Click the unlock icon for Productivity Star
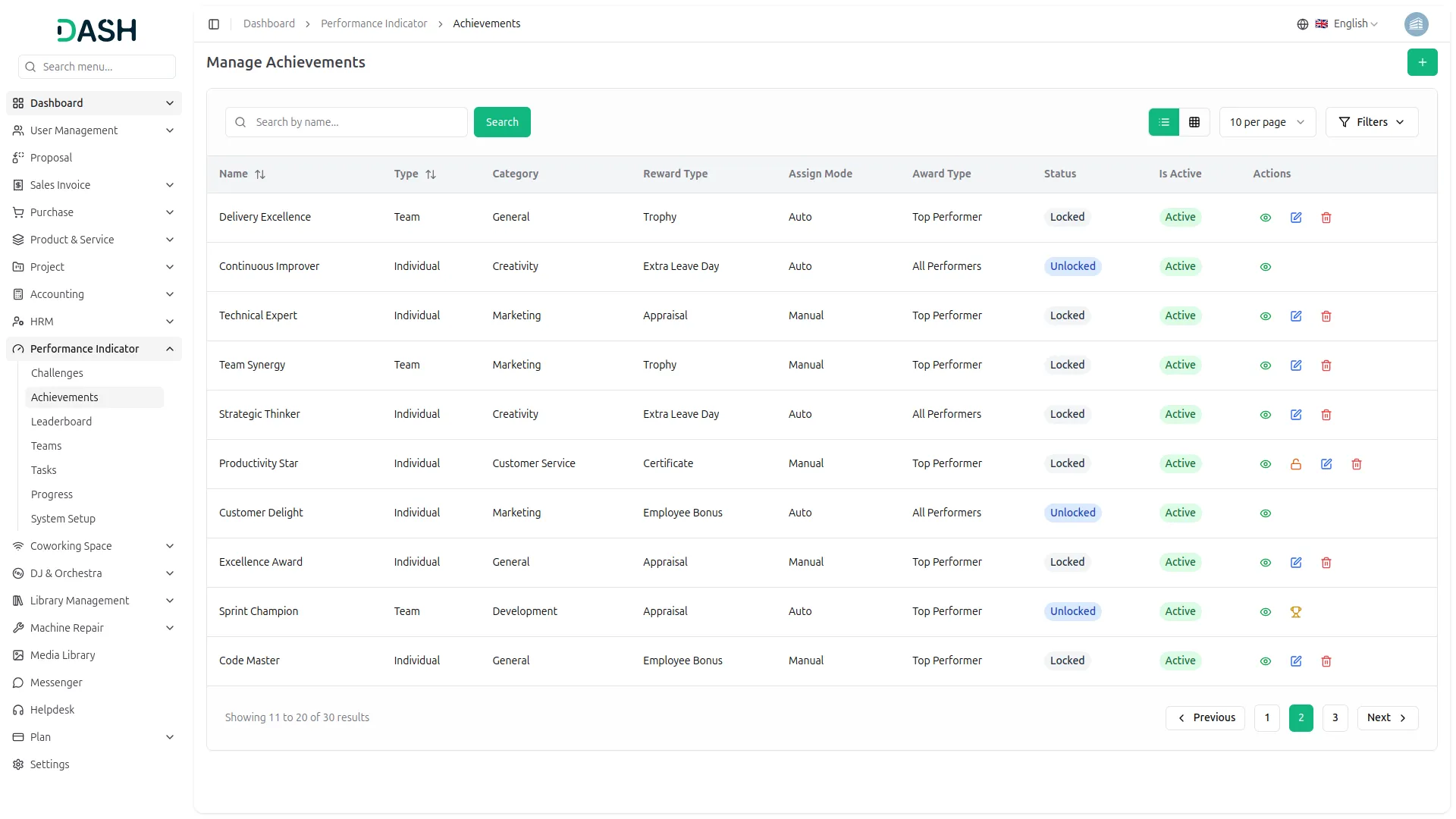 coord(1296,464)
